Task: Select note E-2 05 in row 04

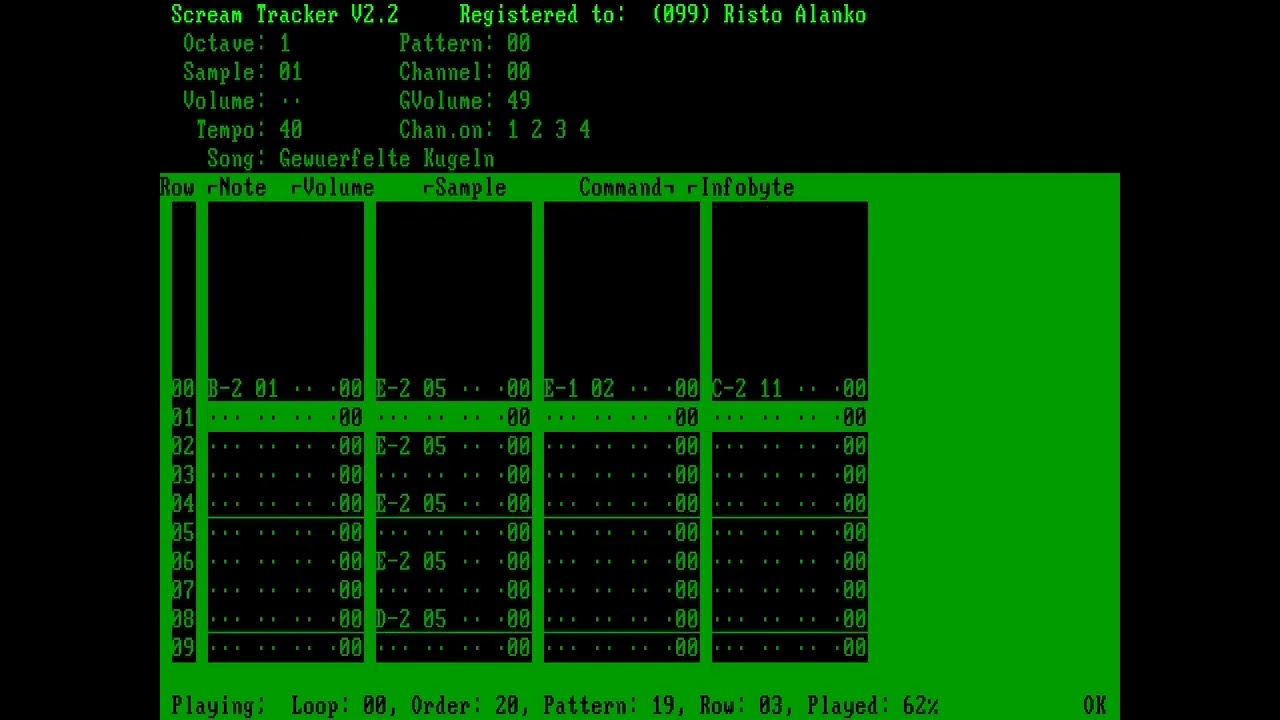Action: 411,504
